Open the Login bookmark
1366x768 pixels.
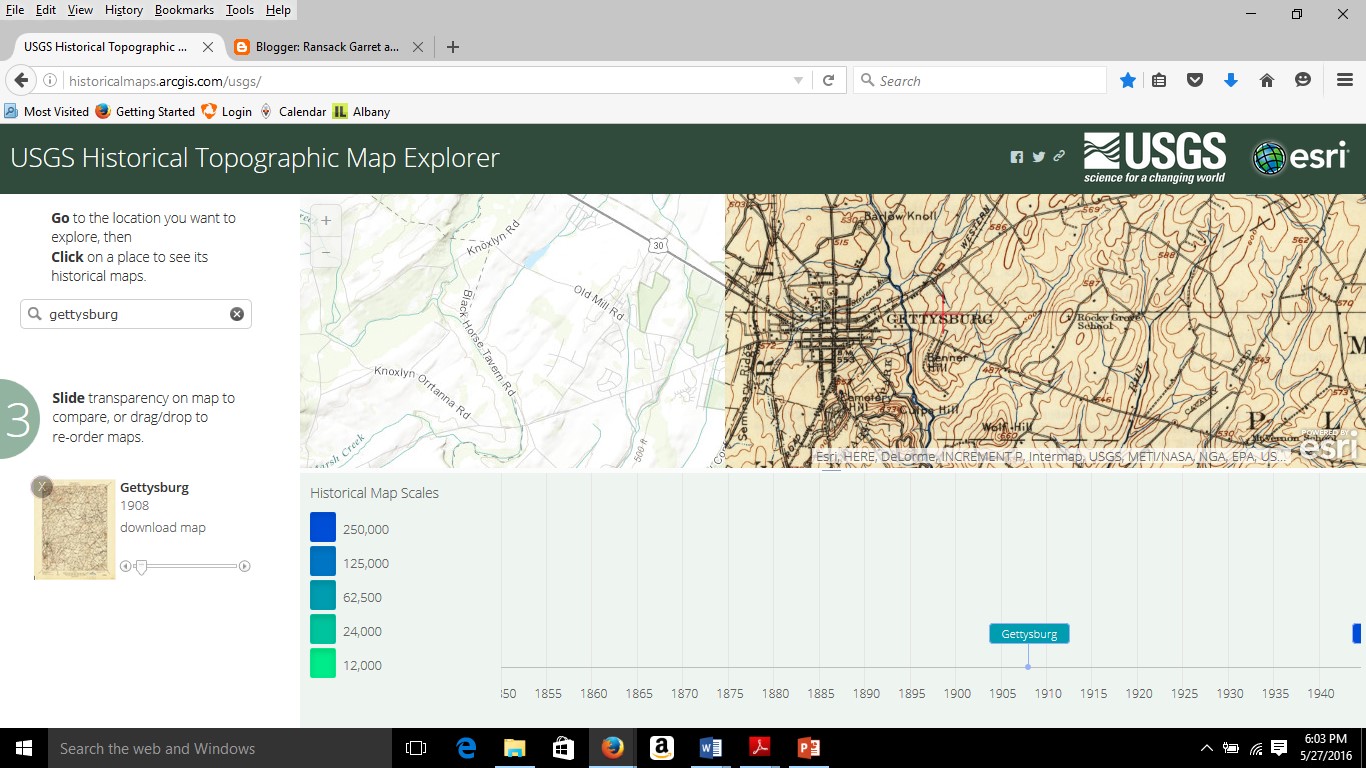click(227, 112)
